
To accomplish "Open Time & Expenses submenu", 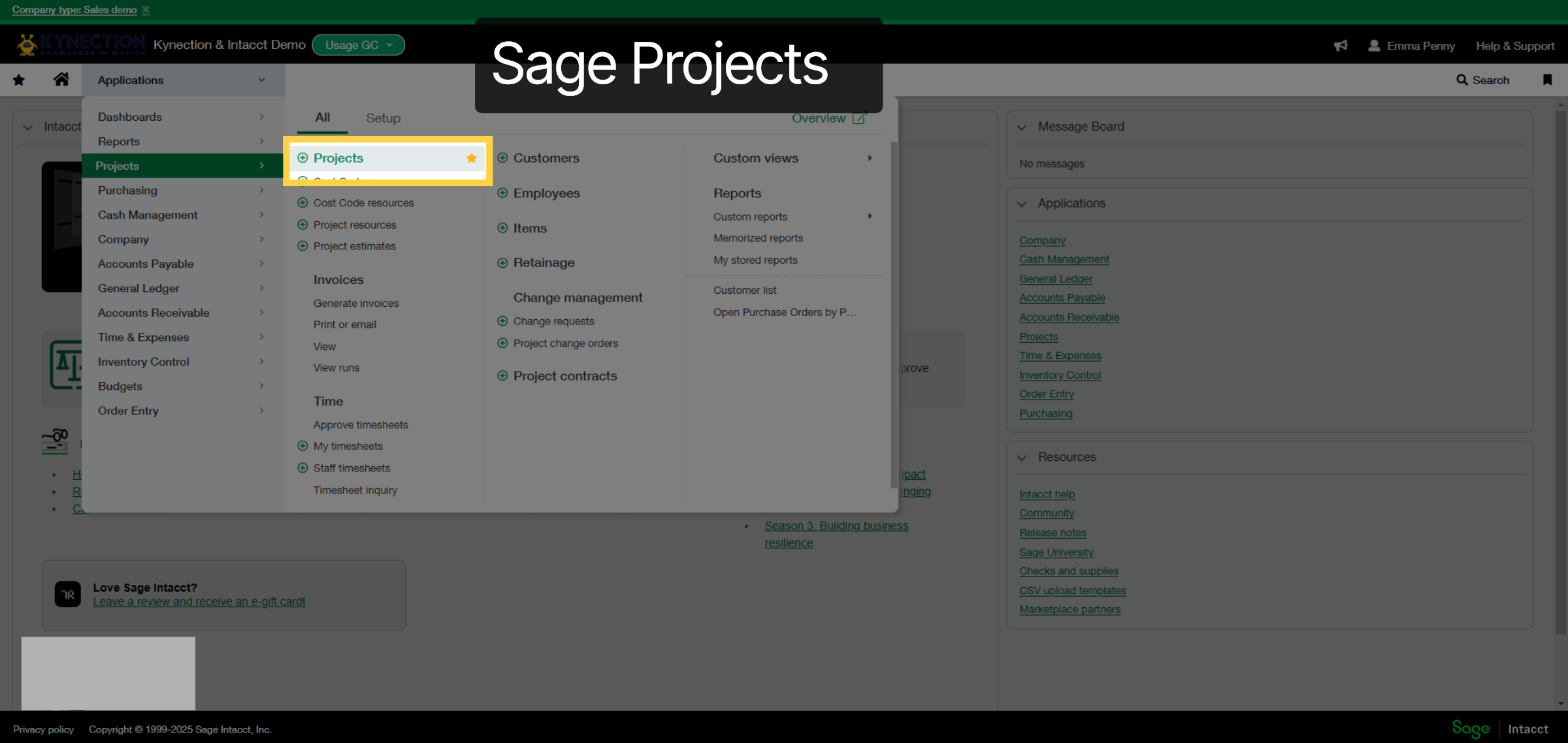I will 182,337.
